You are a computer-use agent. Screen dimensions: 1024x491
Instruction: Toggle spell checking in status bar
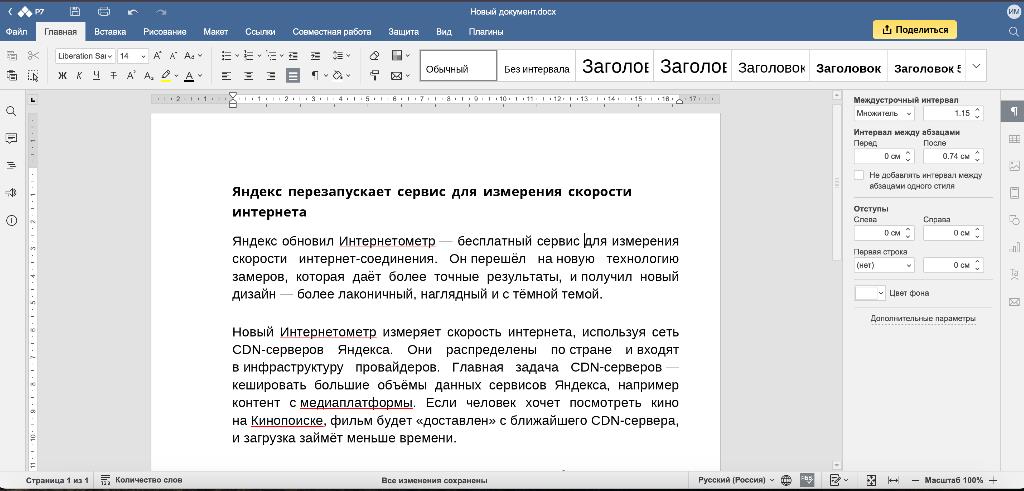(x=807, y=481)
